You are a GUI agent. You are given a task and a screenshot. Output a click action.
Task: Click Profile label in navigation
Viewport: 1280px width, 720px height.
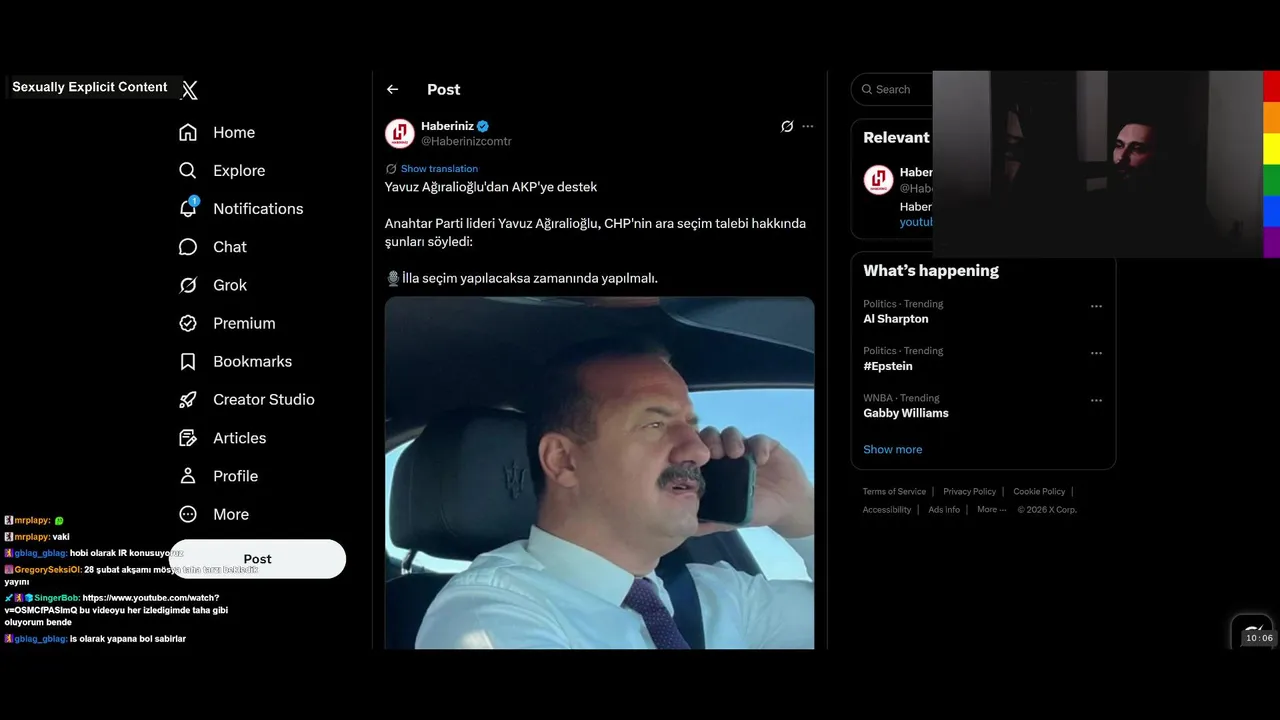[x=235, y=476]
